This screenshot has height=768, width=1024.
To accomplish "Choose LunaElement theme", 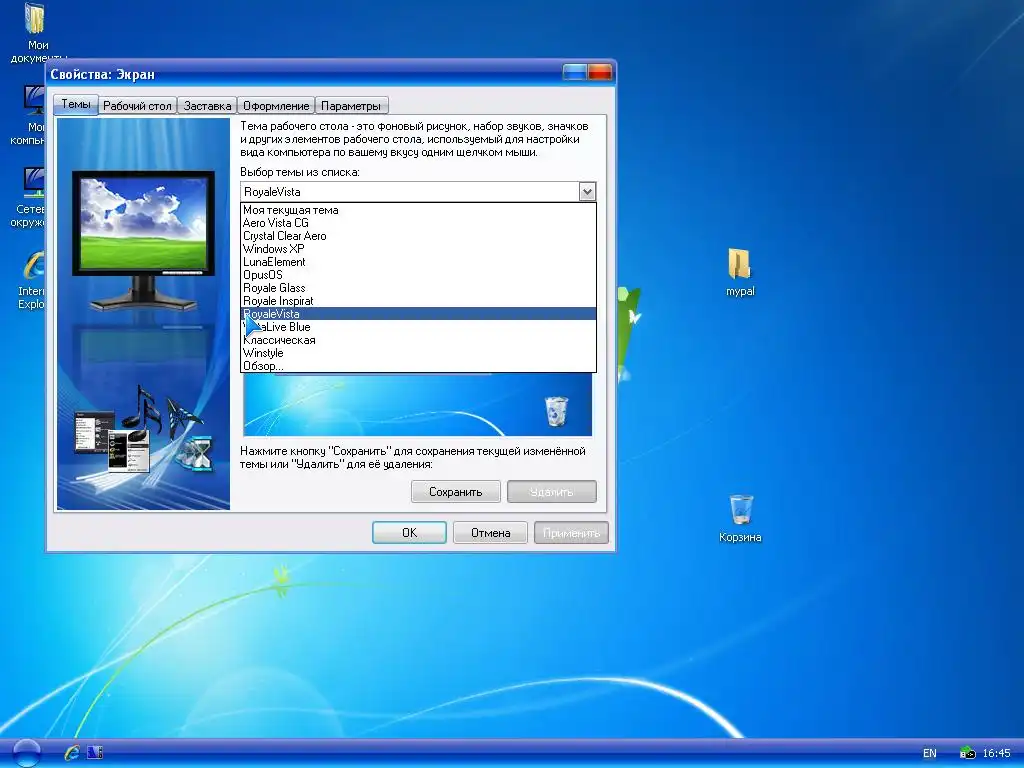I will (x=419, y=263).
